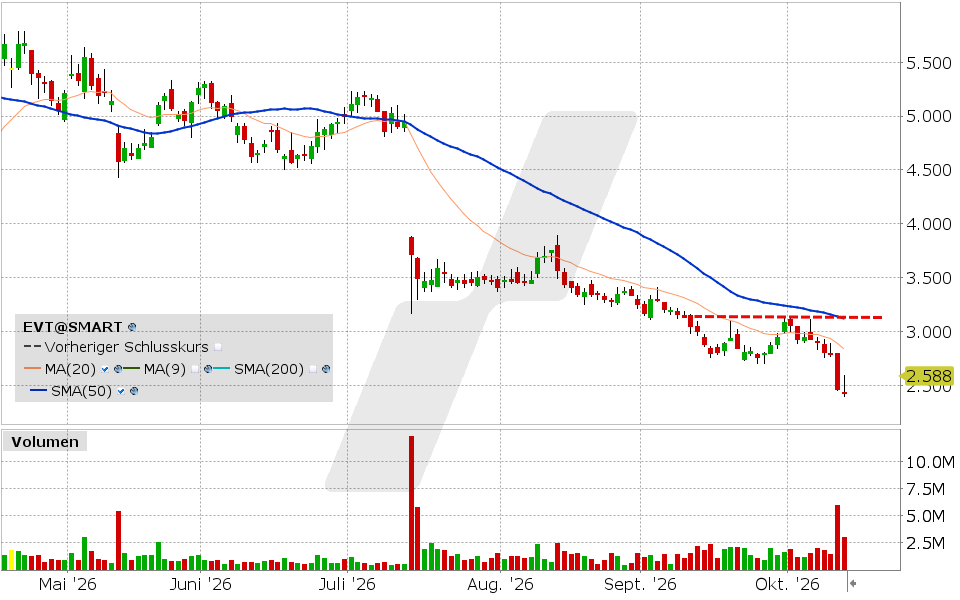Click the 7.5M volume axis label
This screenshot has width=960, height=600.
pyautogui.click(x=926, y=489)
